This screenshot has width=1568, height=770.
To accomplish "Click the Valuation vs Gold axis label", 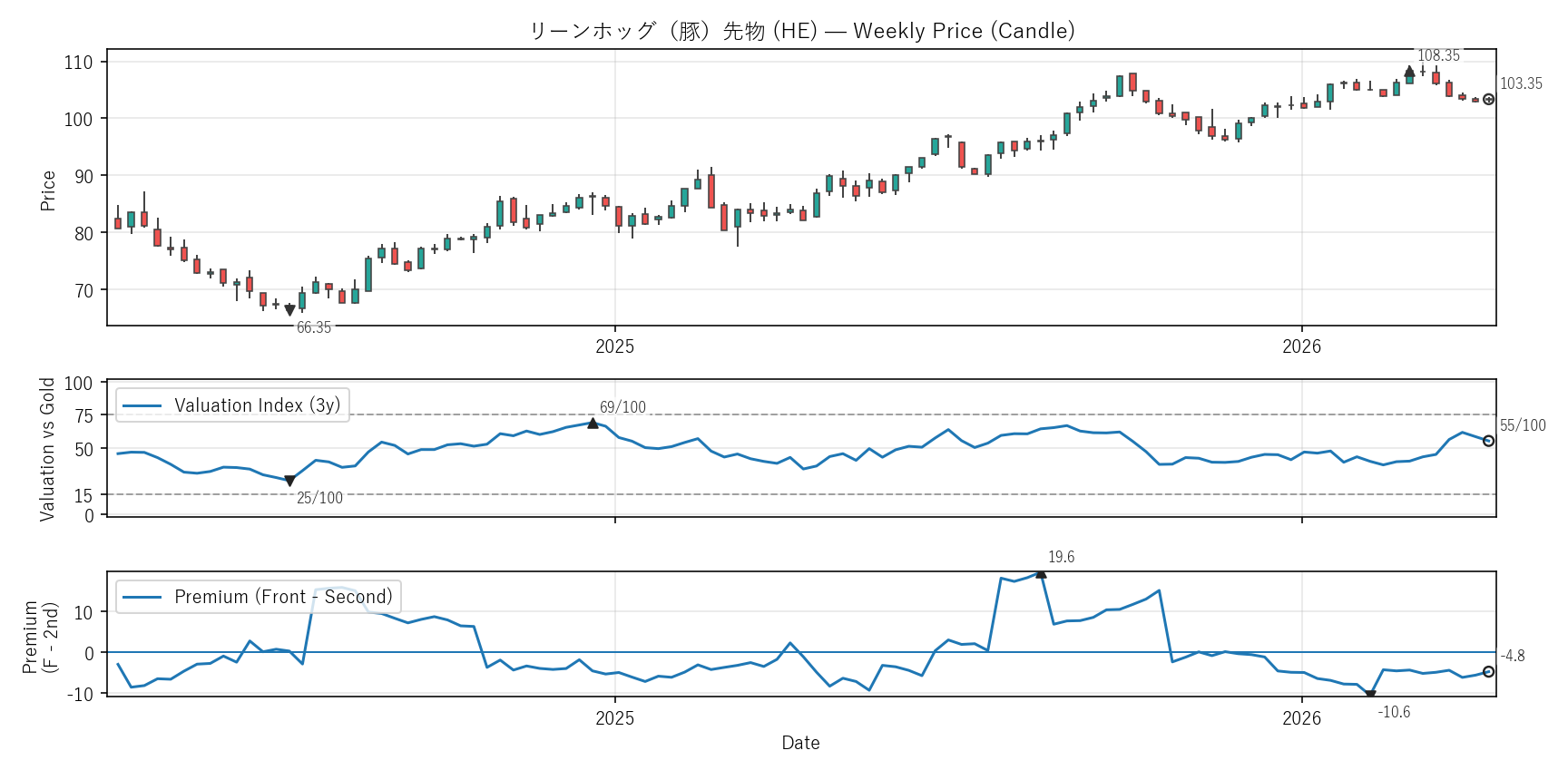I will pyautogui.click(x=47, y=449).
